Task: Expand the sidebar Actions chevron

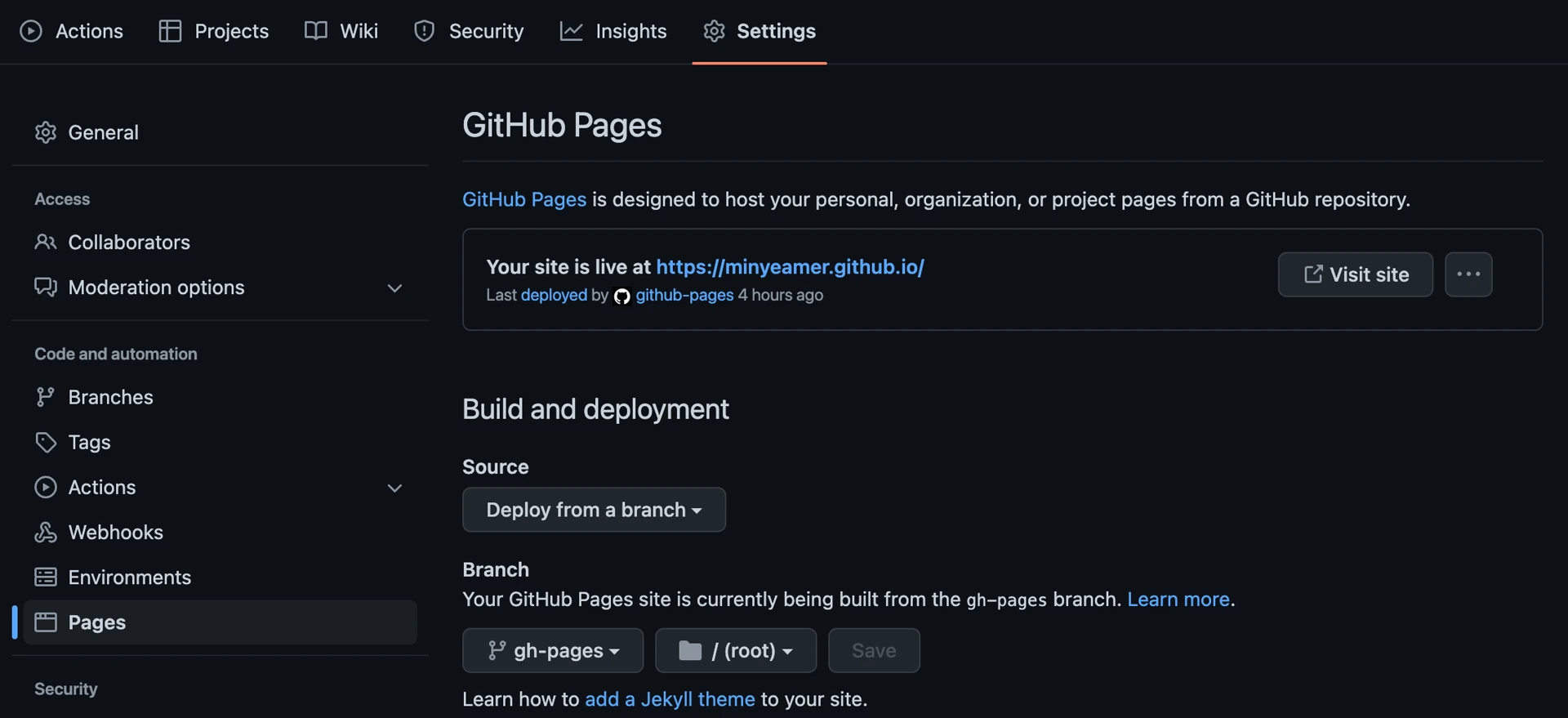Action: [394, 488]
